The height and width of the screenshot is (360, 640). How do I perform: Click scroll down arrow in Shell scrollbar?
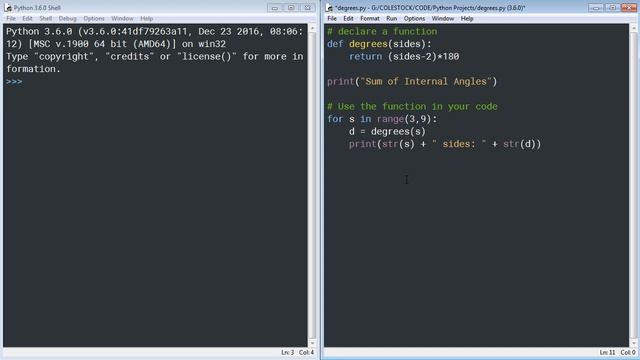[312, 343]
